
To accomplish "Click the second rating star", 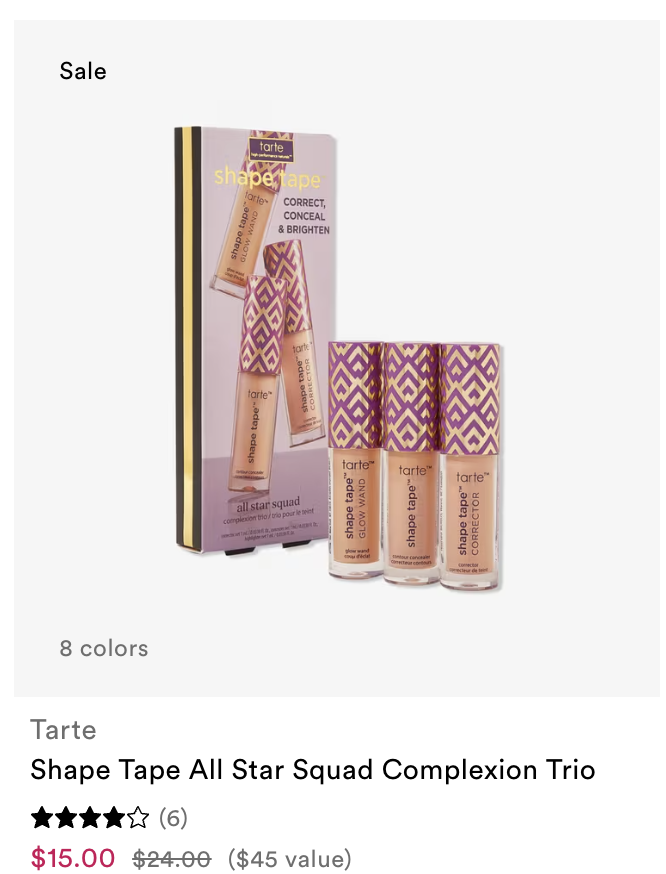I will [66, 818].
